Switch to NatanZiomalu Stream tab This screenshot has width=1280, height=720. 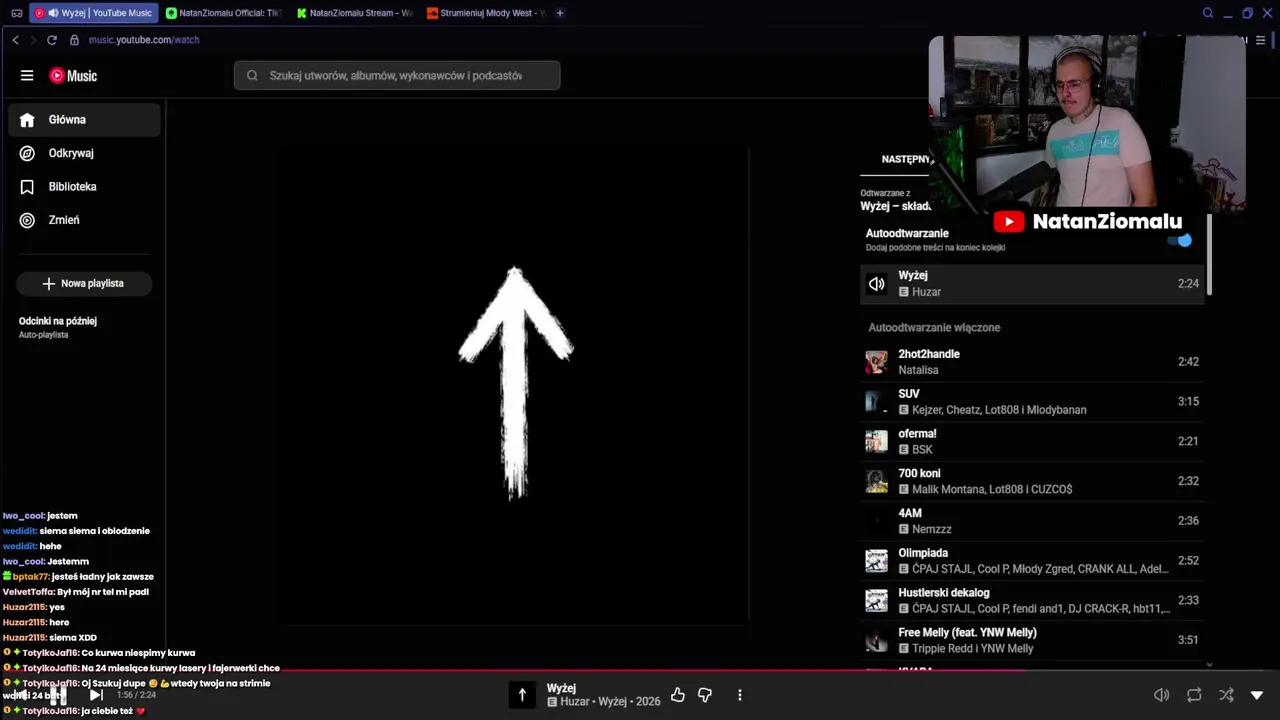pyautogui.click(x=355, y=13)
